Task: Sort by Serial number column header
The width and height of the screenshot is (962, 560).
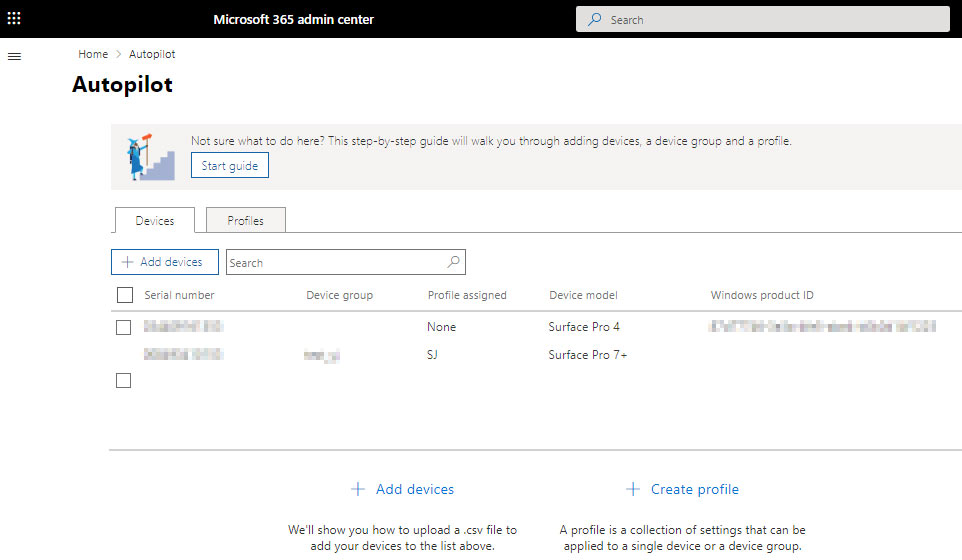Action: pos(179,295)
